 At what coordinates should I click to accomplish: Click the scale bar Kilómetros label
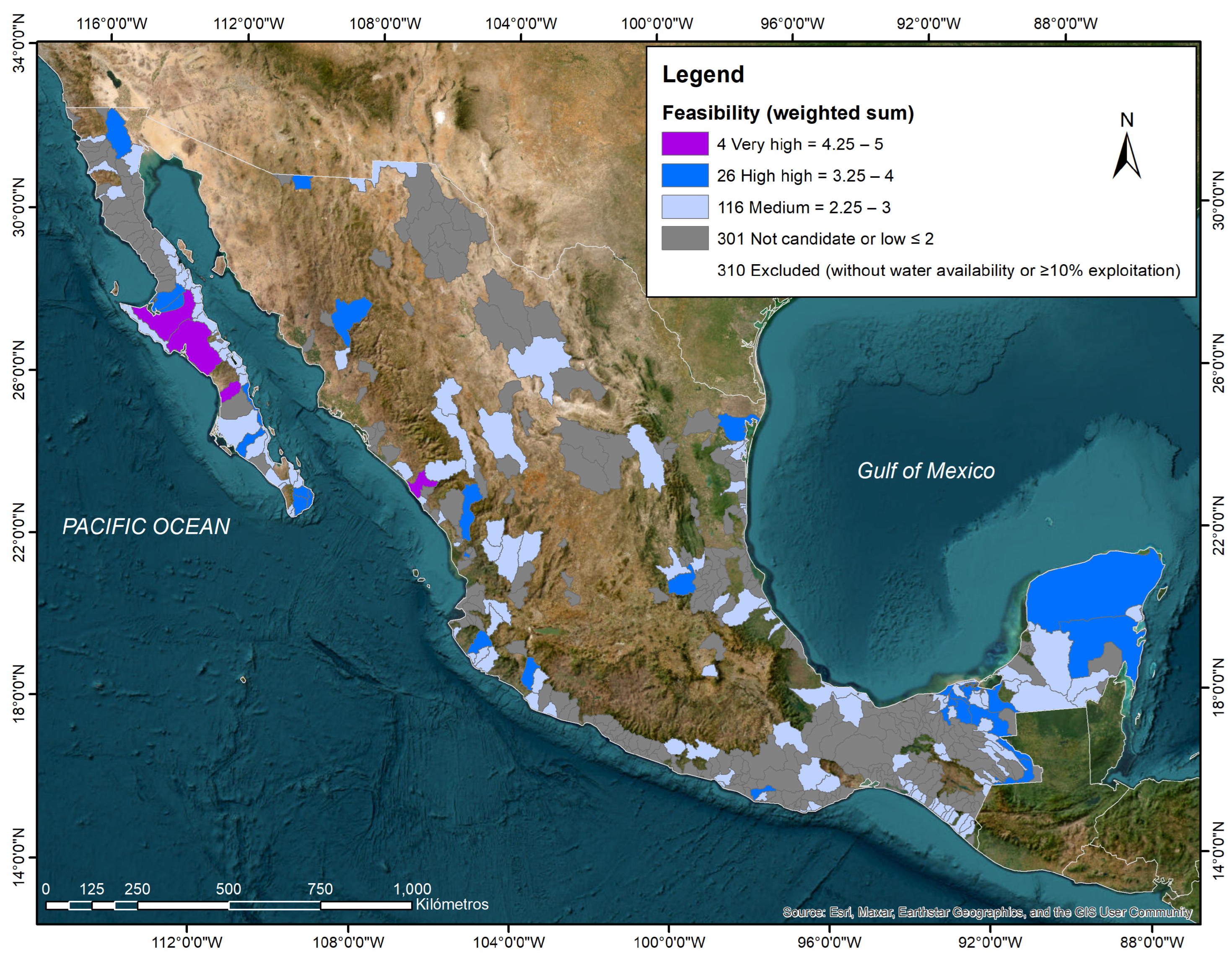452,904
